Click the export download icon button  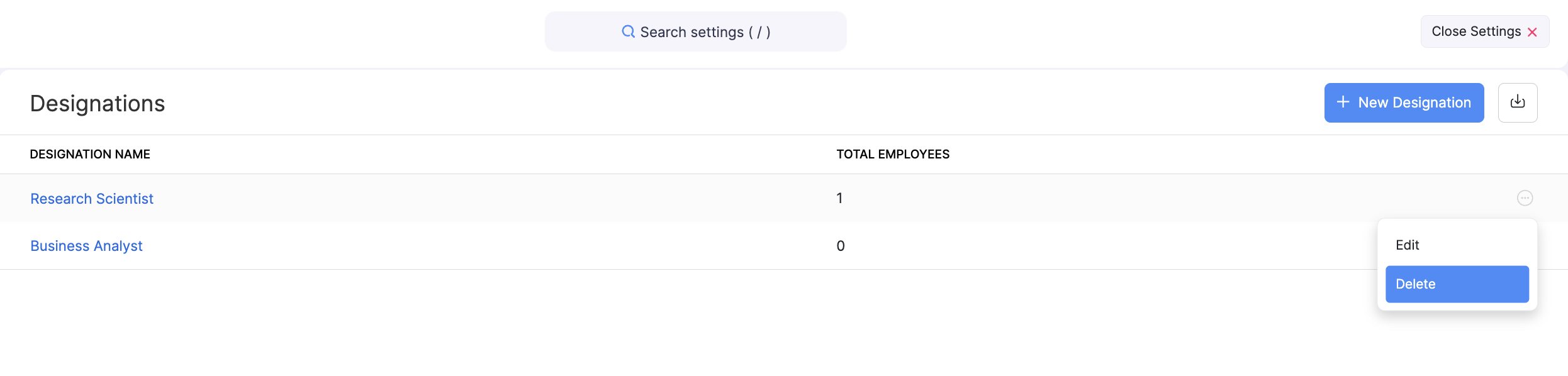[x=1517, y=102]
